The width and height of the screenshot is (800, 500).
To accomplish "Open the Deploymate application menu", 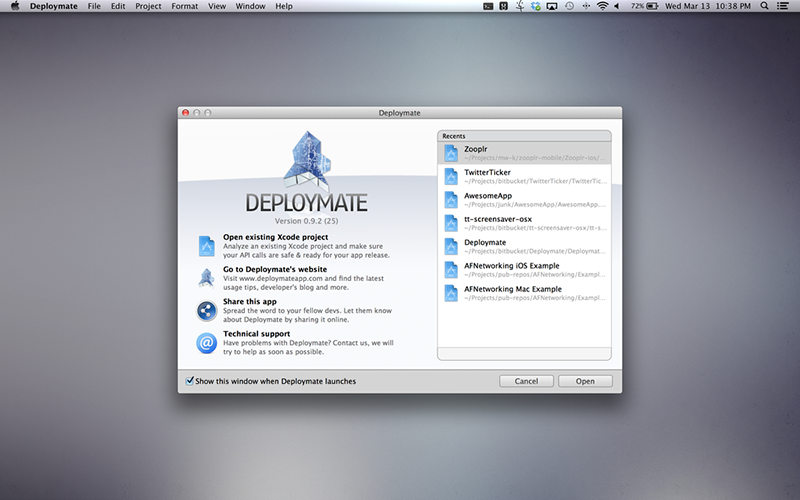I will coord(54,6).
